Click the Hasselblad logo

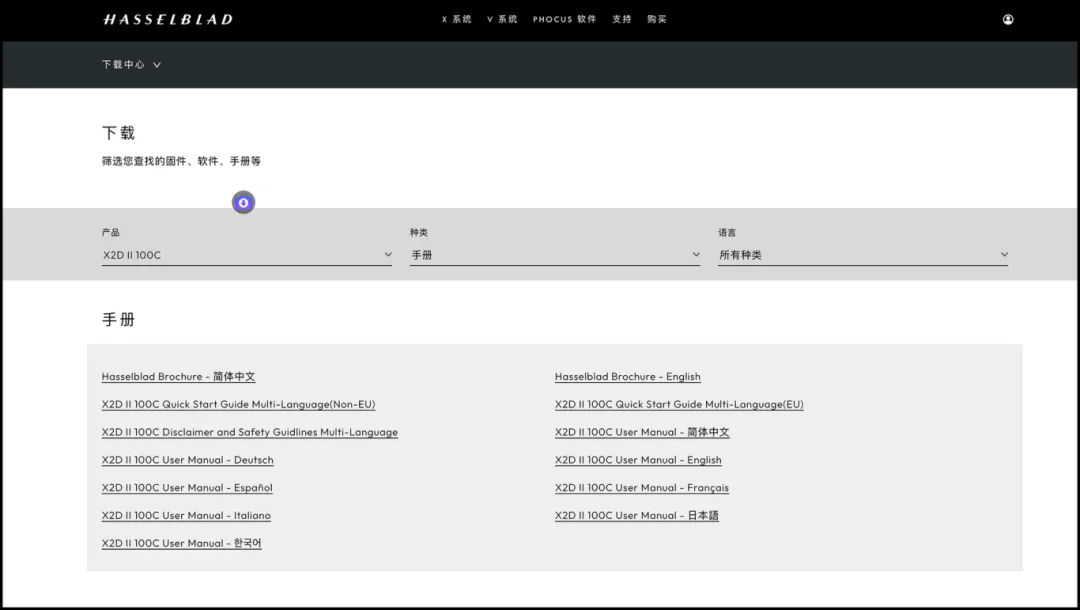pos(168,19)
